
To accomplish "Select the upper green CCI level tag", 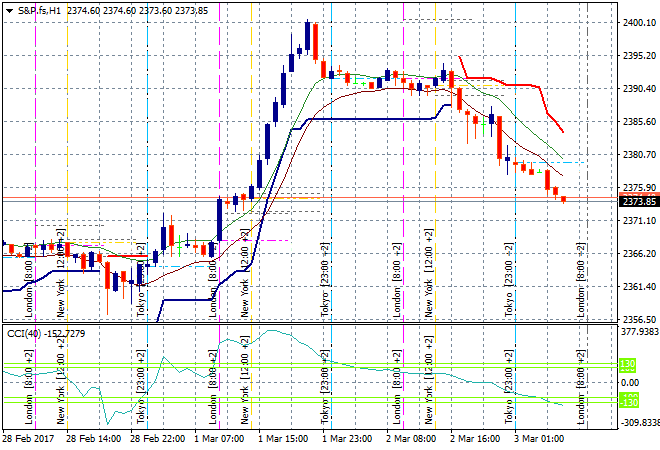I will (630, 364).
